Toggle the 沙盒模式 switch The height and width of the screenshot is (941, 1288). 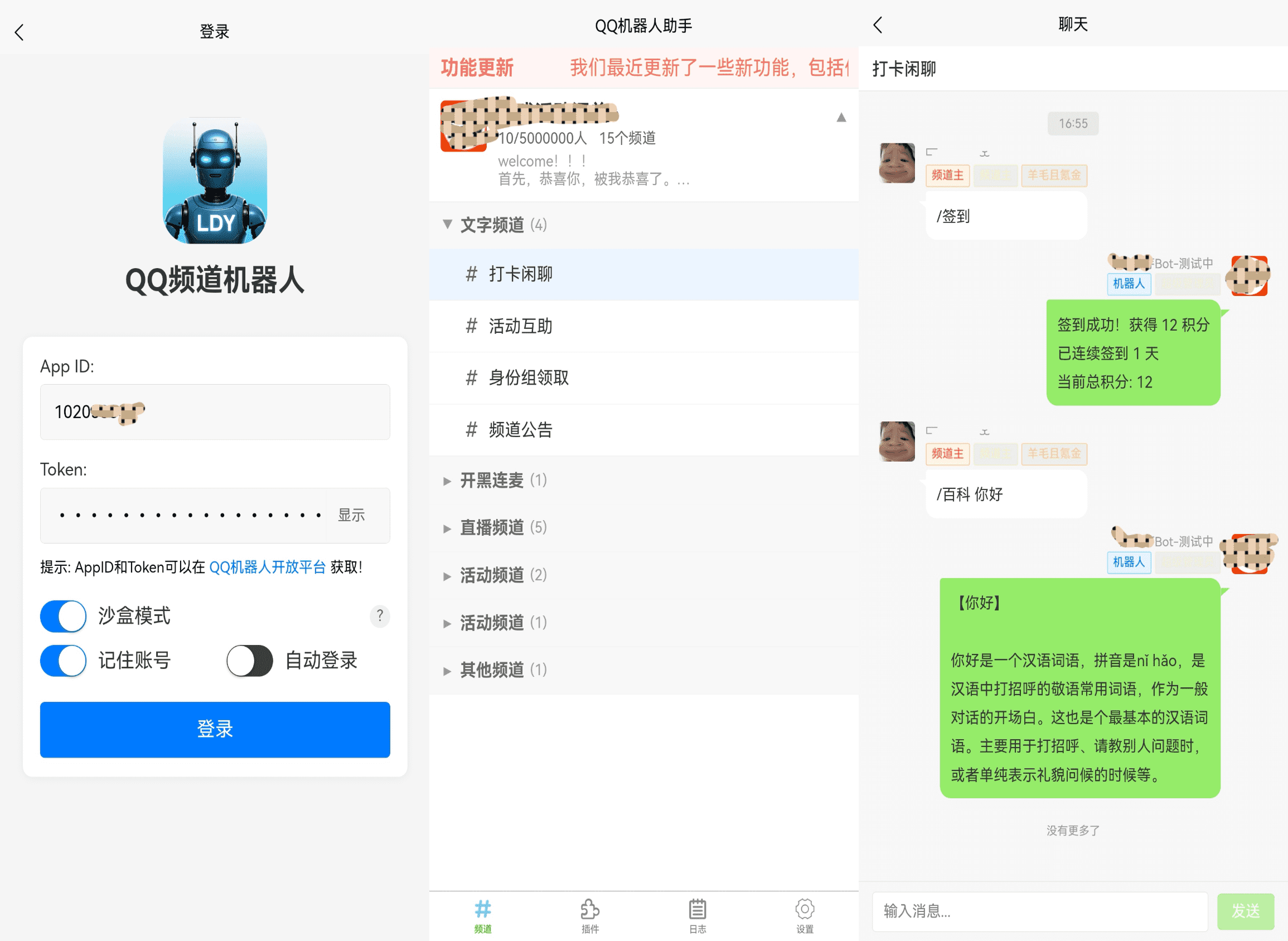pos(63,616)
